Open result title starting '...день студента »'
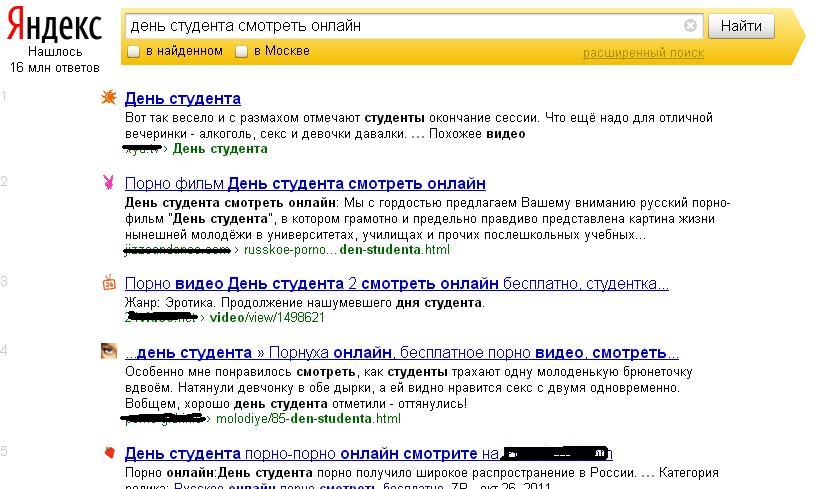This screenshot has height=489, width=815. click(x=402, y=353)
